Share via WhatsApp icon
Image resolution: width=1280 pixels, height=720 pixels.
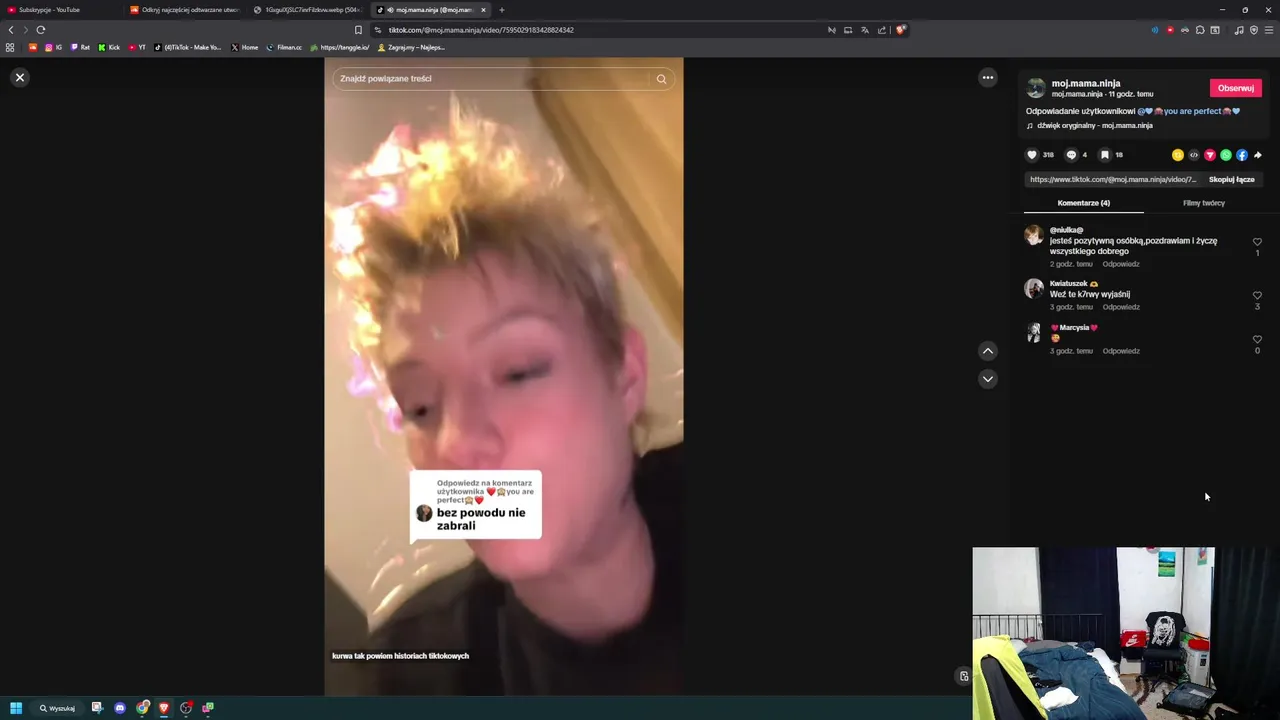tap(1226, 155)
